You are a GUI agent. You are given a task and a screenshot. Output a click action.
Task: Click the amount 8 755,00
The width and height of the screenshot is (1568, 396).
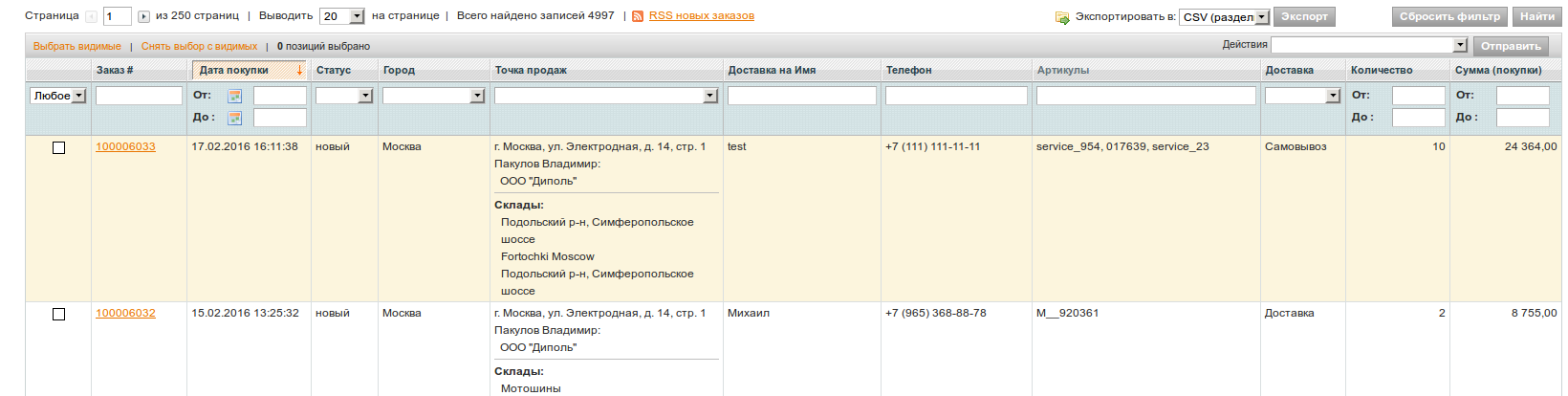pyautogui.click(x=1535, y=314)
